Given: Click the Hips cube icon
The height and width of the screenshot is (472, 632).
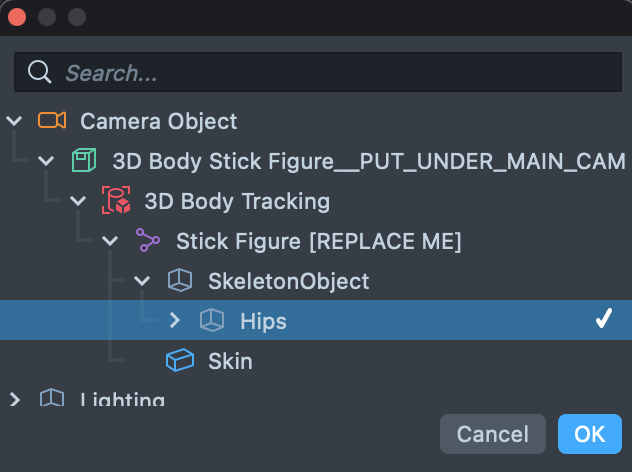Looking at the screenshot, I should click(x=211, y=321).
